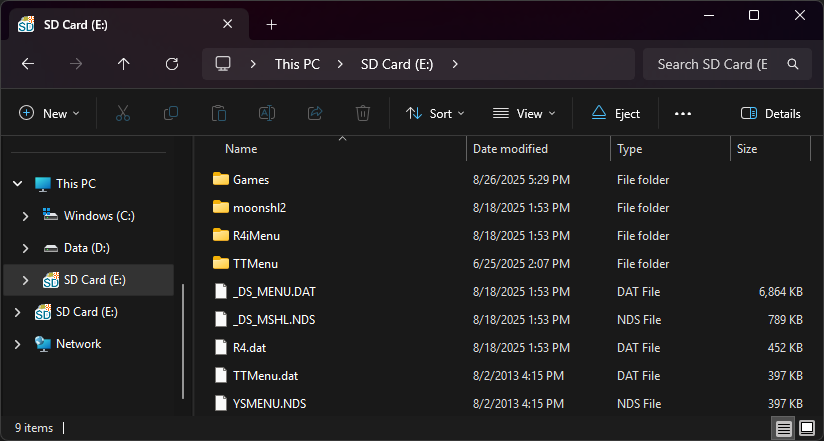
Task: Click This PC breadcrumb in address bar
Action: click(297, 64)
